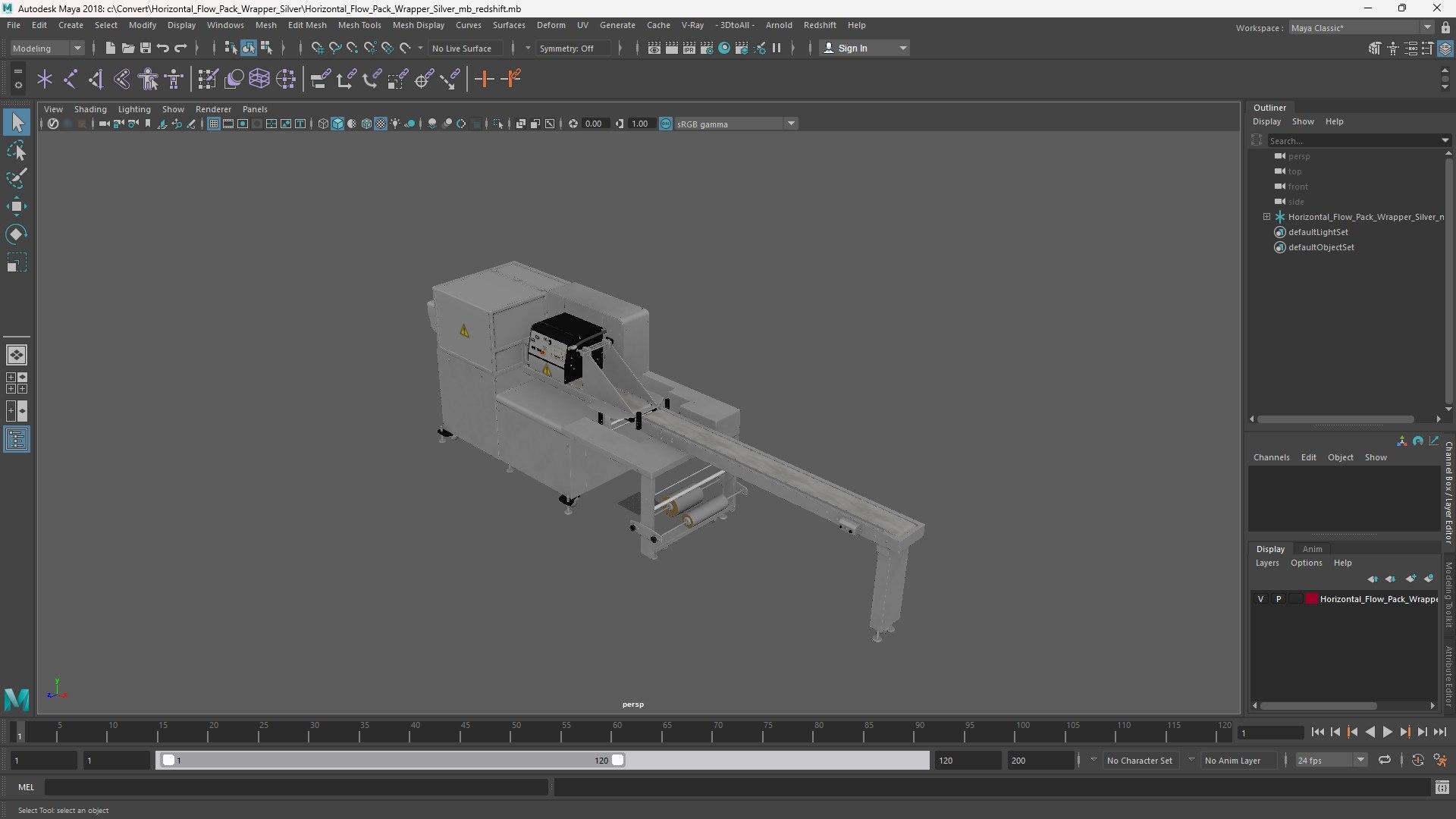Click the red layer color swatch
Screen dimensions: 1456x819
click(1311, 599)
